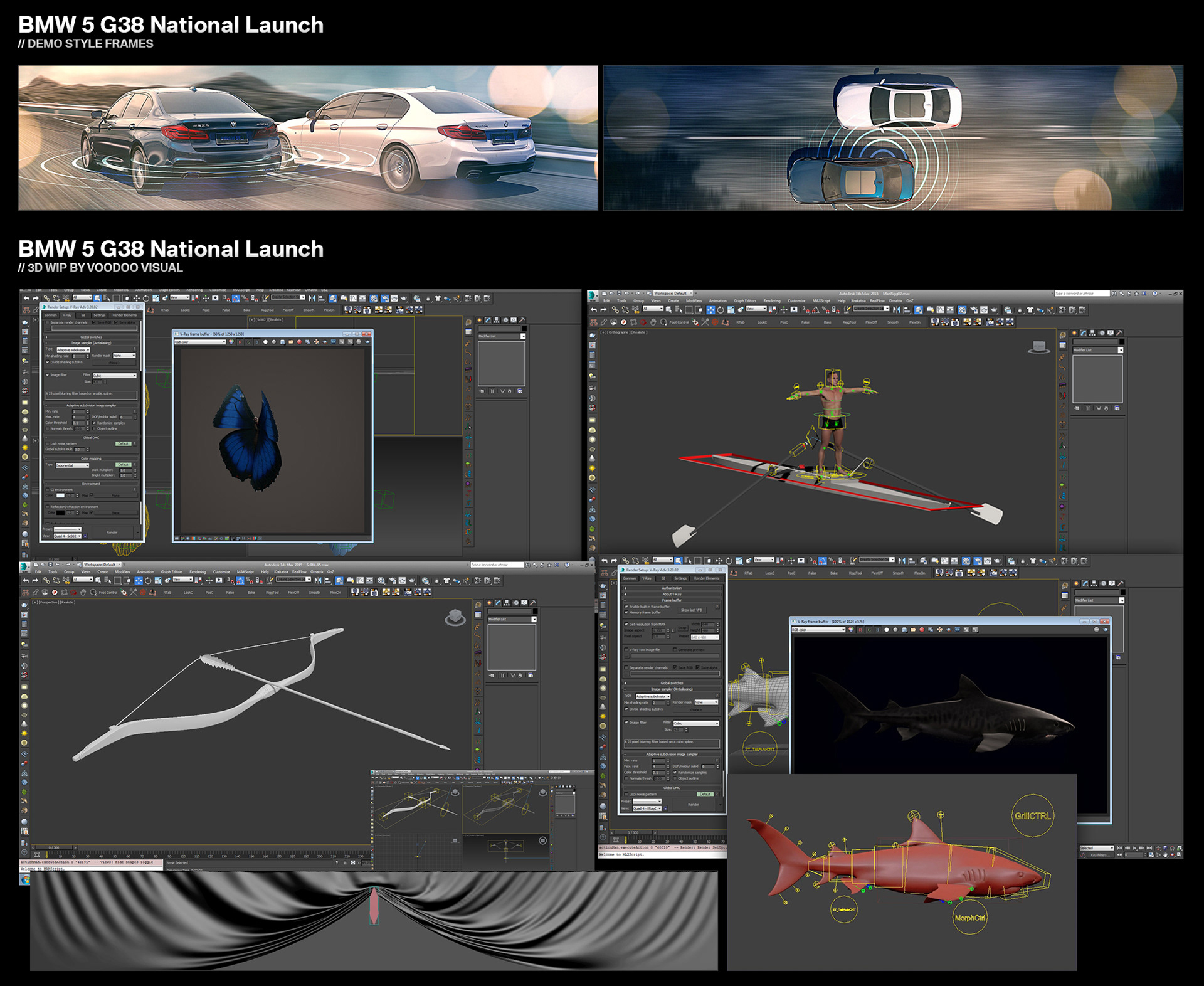Open the Modify command panel tab in rowing man window
The width and height of the screenshot is (1204, 986).
1083,333
